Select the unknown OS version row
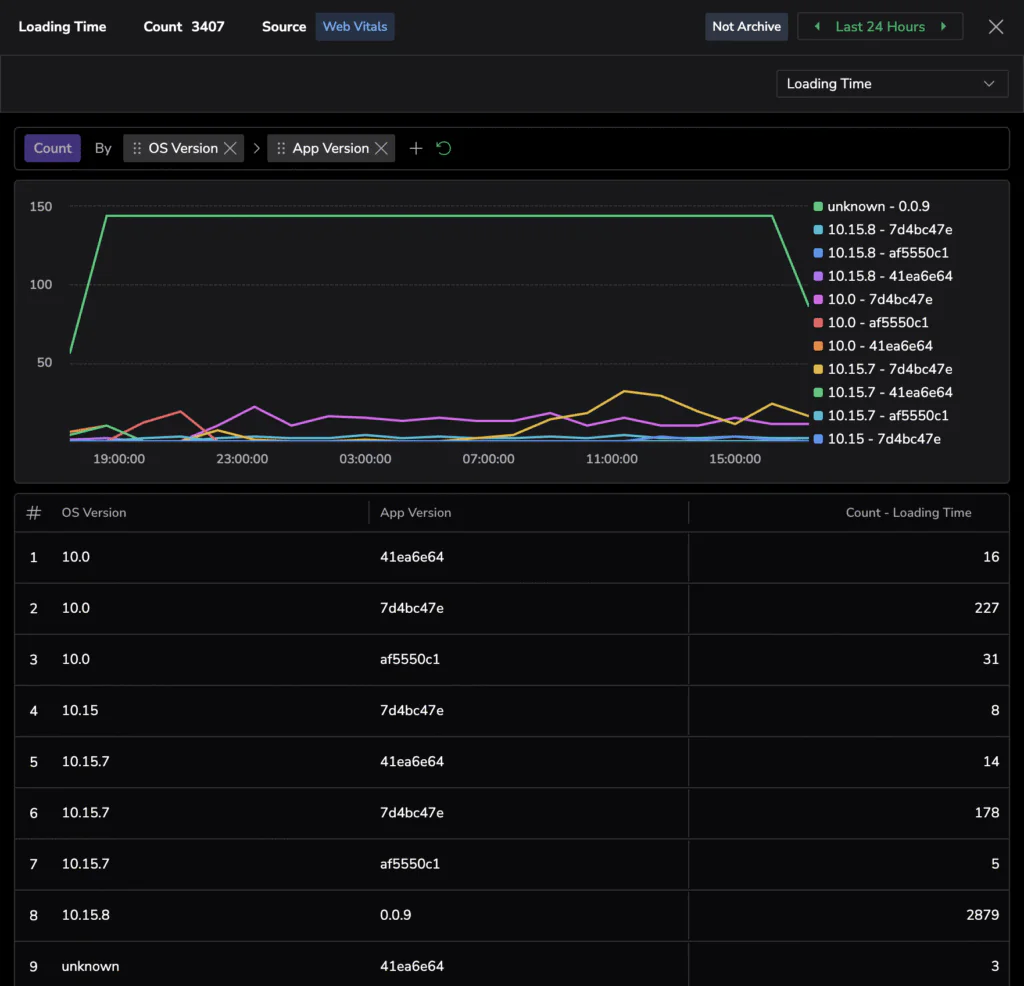 point(512,966)
